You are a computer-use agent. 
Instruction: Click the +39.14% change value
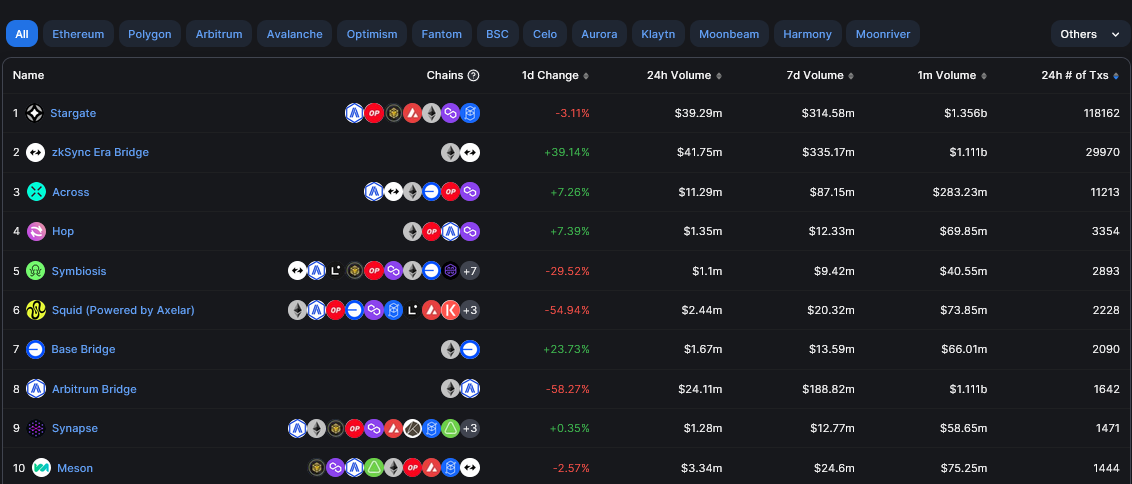click(567, 152)
